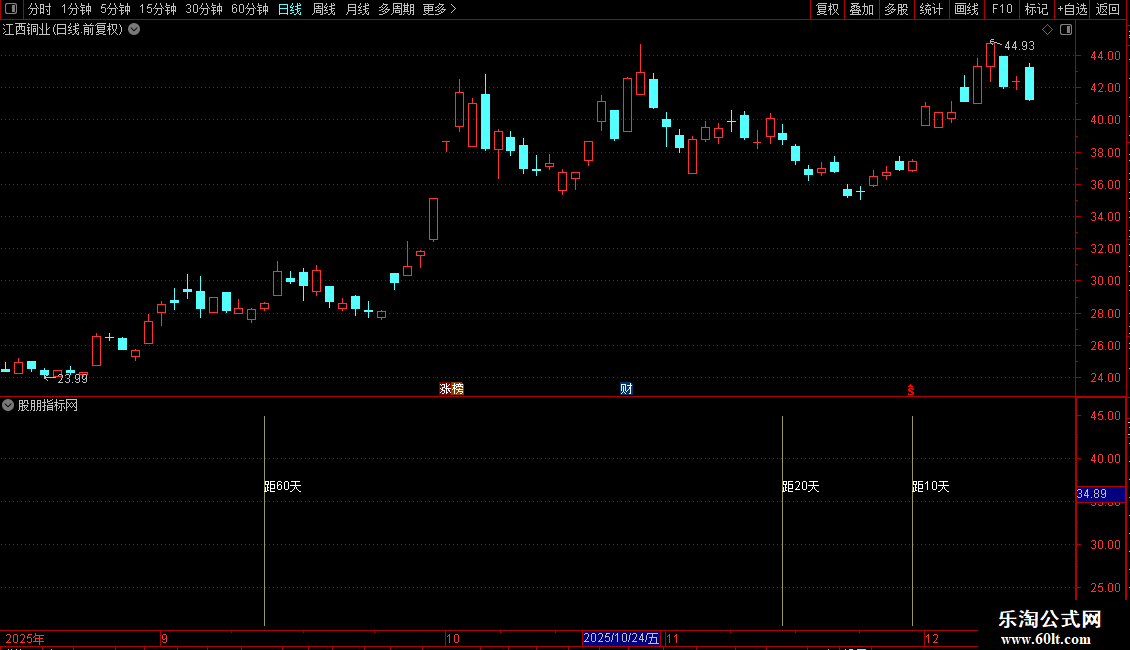Click the red S marker on timeline

(x=911, y=390)
